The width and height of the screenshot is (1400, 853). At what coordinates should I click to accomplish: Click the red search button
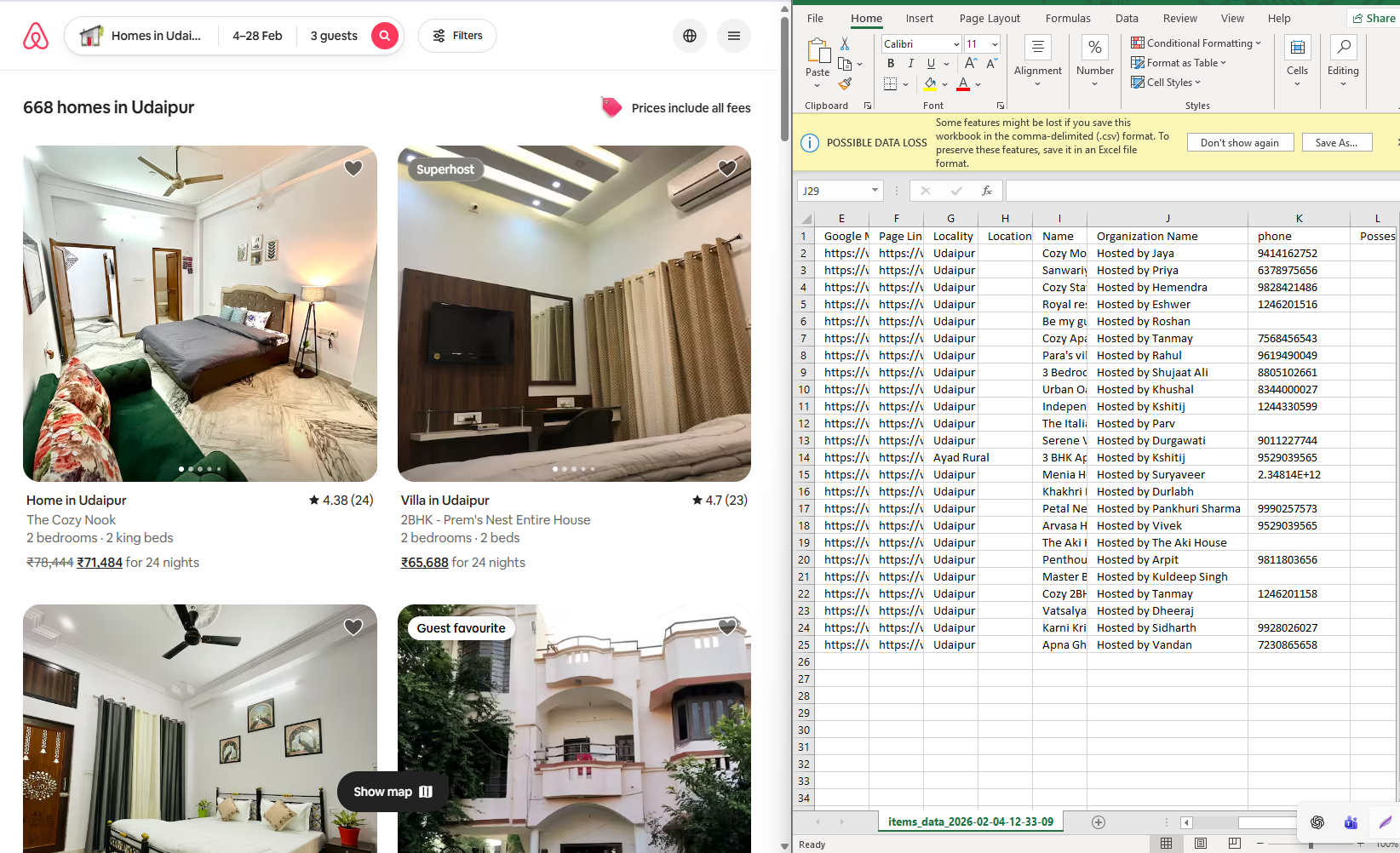click(385, 36)
